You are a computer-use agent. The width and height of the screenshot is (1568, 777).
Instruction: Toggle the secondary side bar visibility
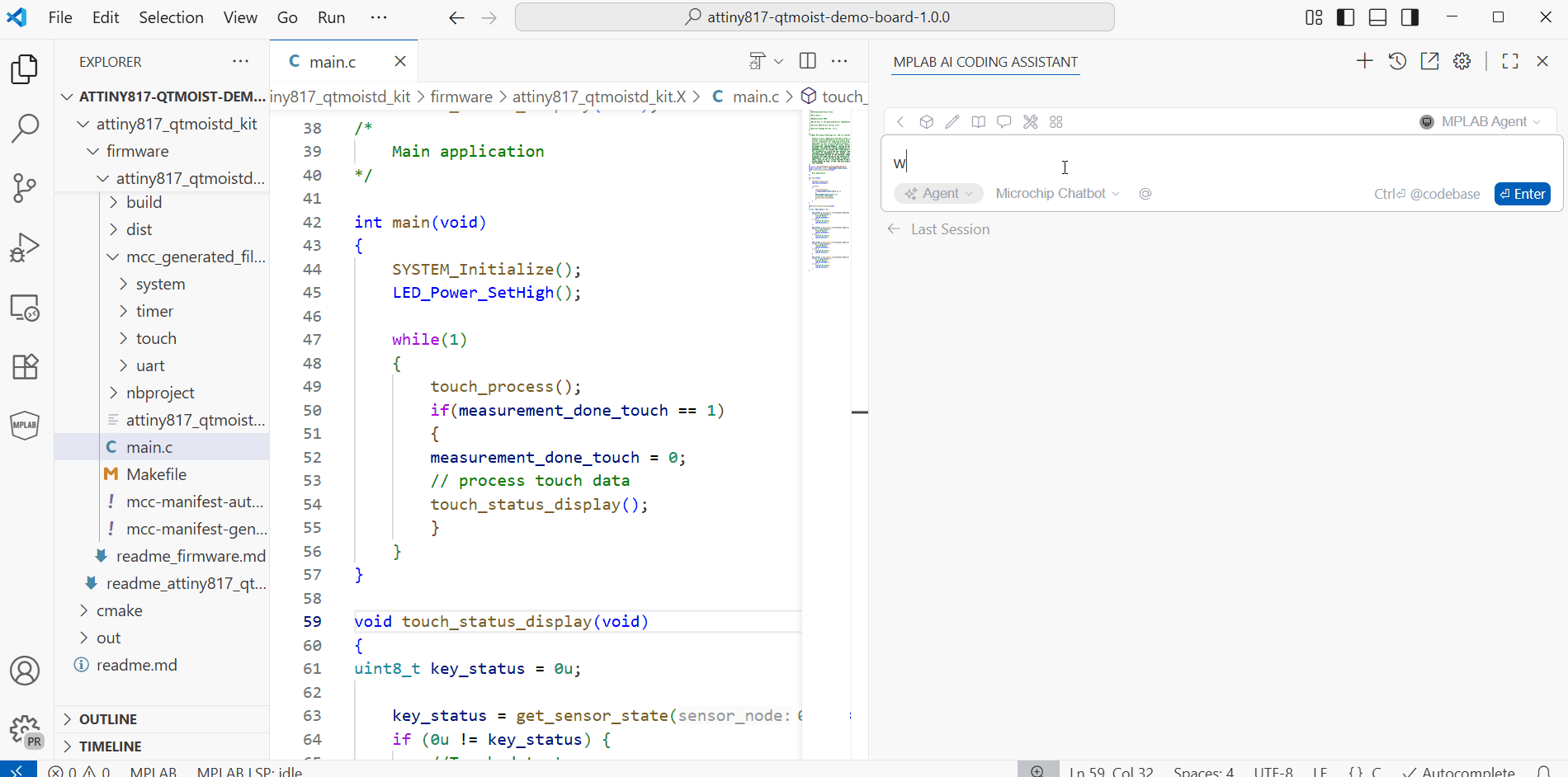(1410, 17)
